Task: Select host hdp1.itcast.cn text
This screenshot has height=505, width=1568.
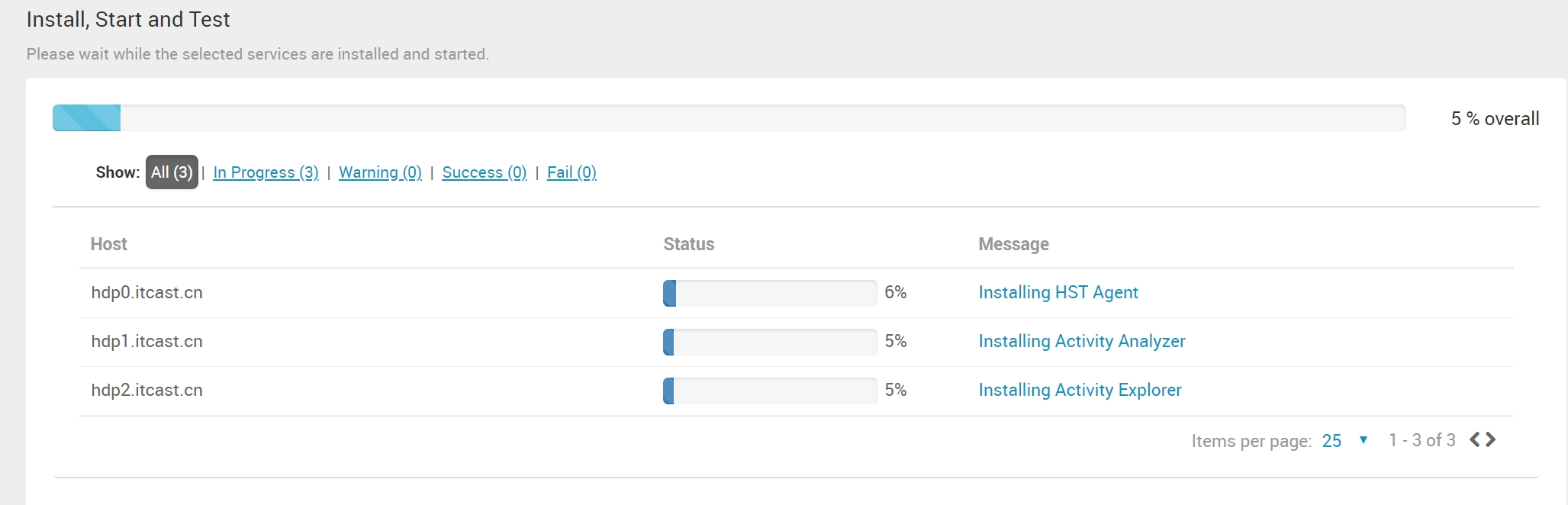Action: click(x=146, y=341)
